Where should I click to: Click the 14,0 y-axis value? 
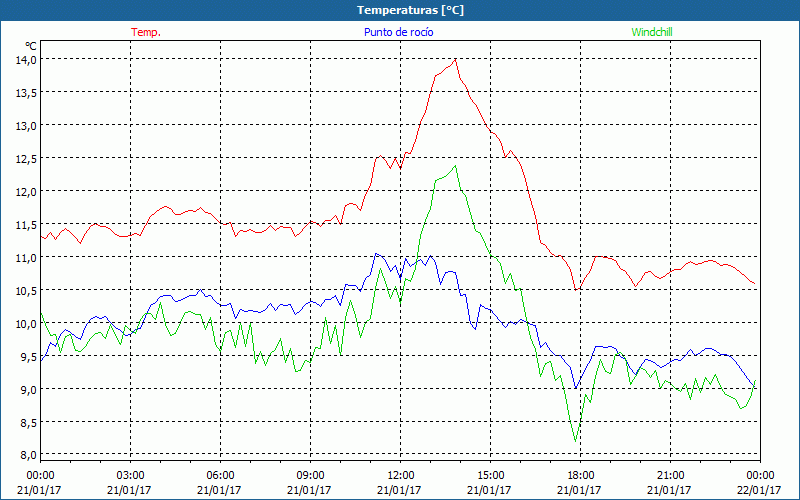coord(26,60)
